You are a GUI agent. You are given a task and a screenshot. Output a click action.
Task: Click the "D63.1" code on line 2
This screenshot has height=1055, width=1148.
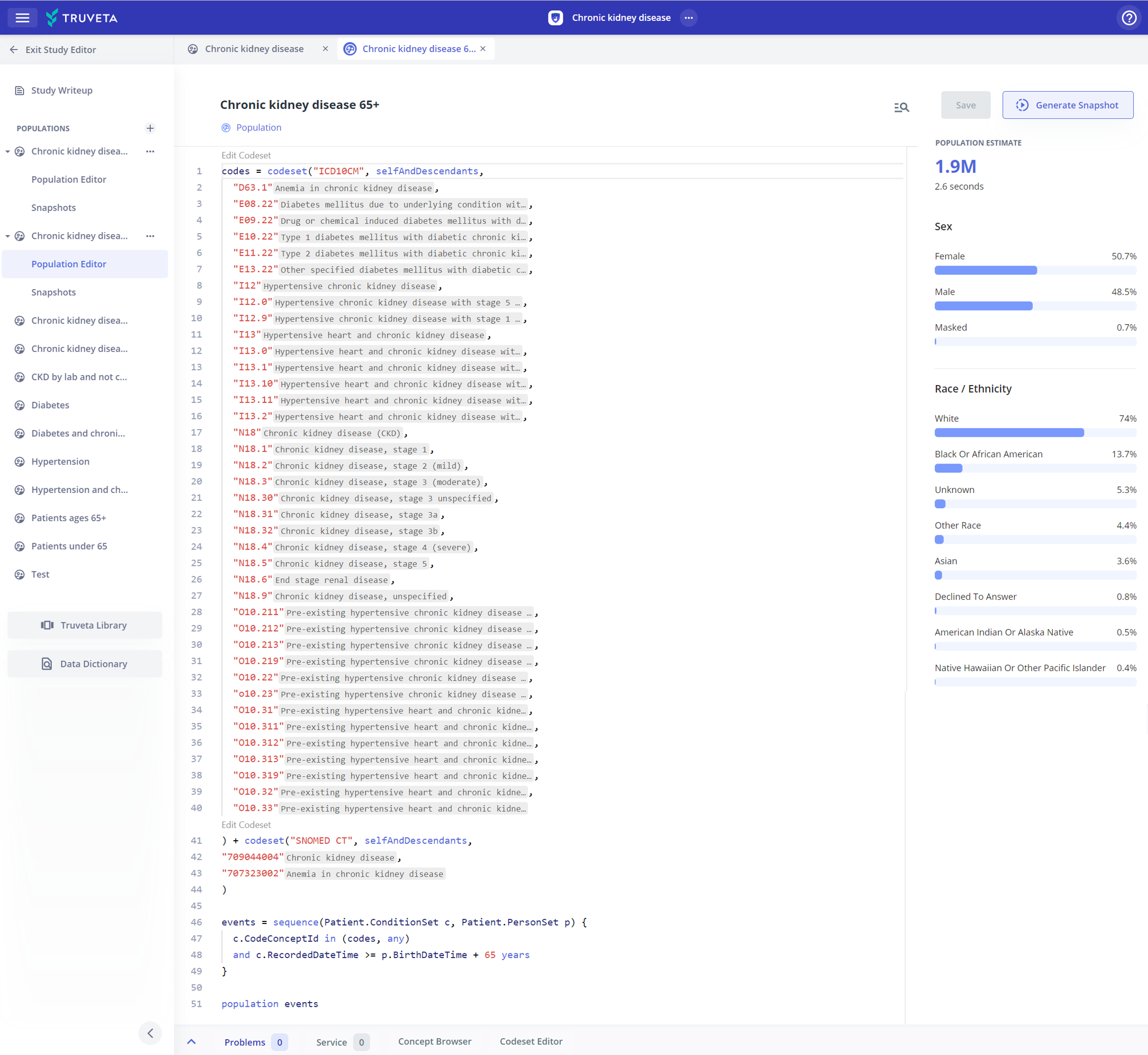coord(253,188)
